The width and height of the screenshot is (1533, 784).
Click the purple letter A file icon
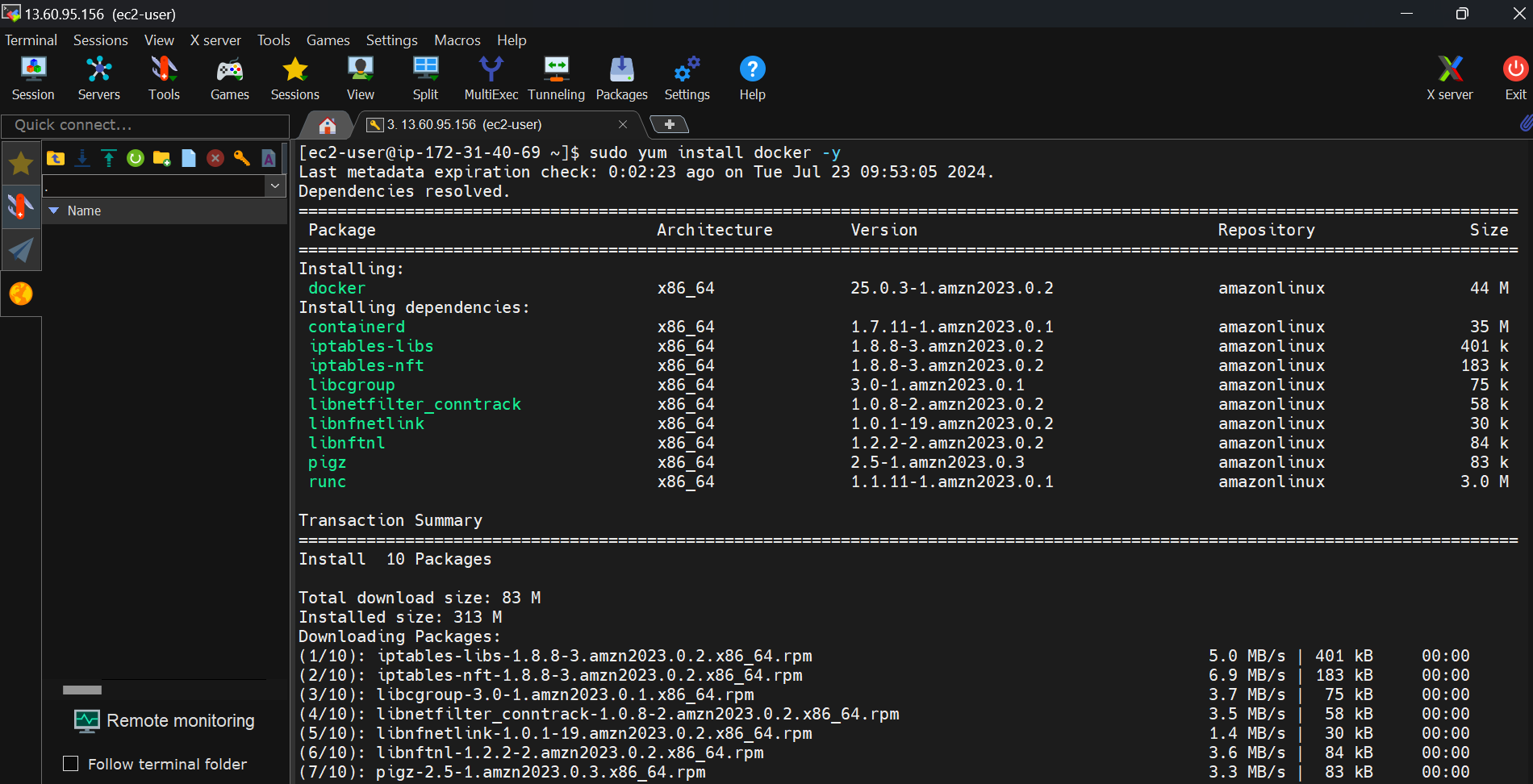coord(269,158)
